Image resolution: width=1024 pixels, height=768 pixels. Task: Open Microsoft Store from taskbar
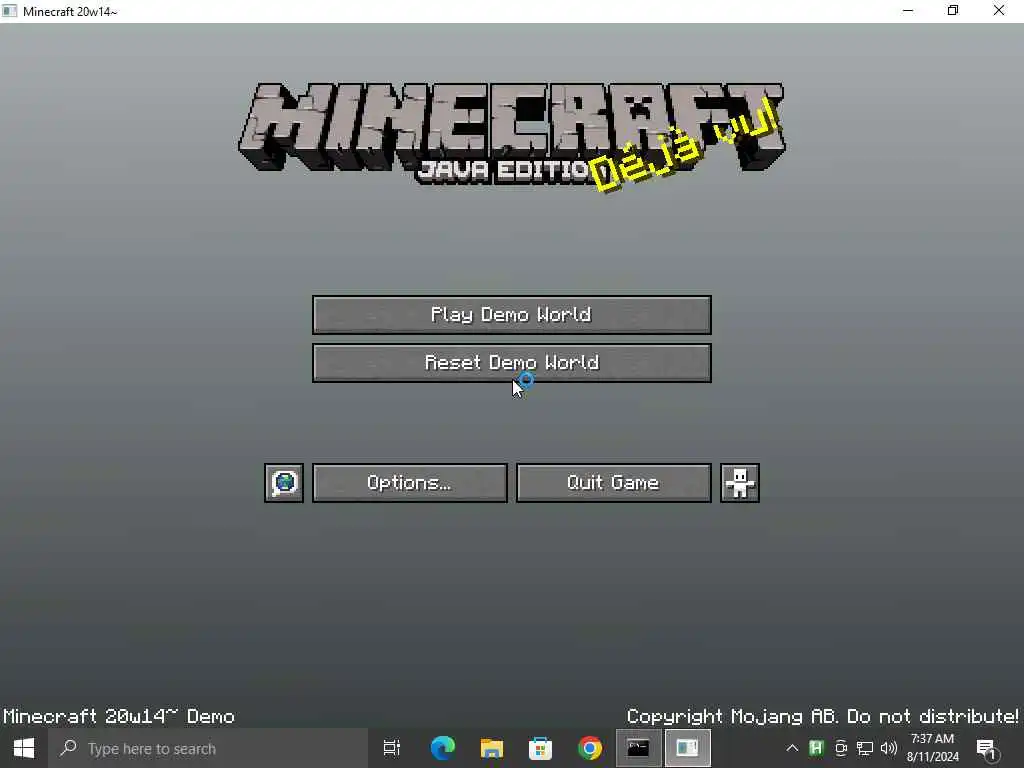(x=540, y=748)
